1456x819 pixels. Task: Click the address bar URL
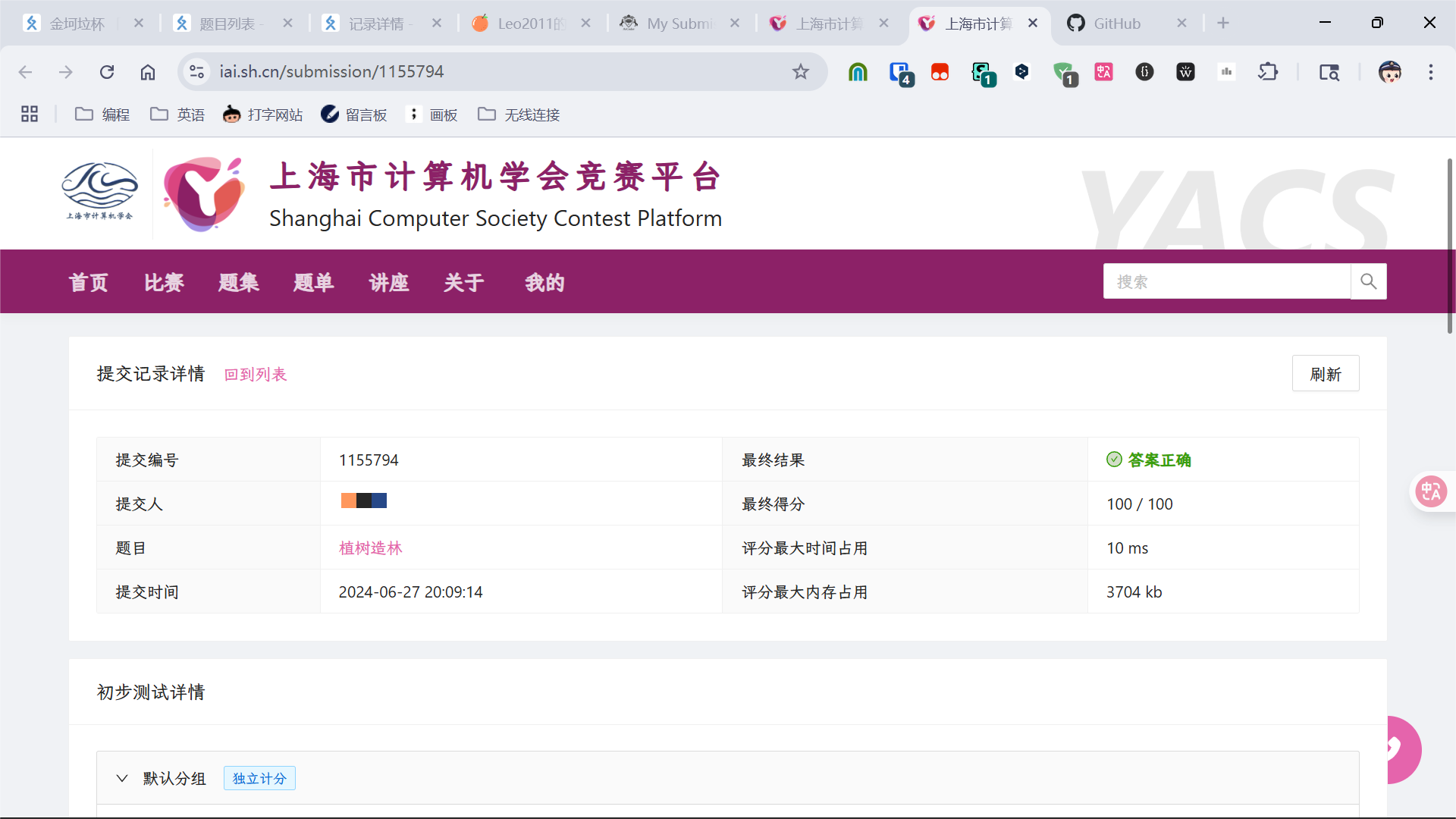pyautogui.click(x=331, y=71)
